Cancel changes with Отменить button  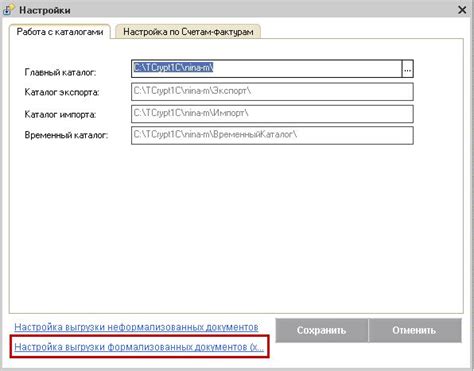pyautogui.click(x=415, y=330)
